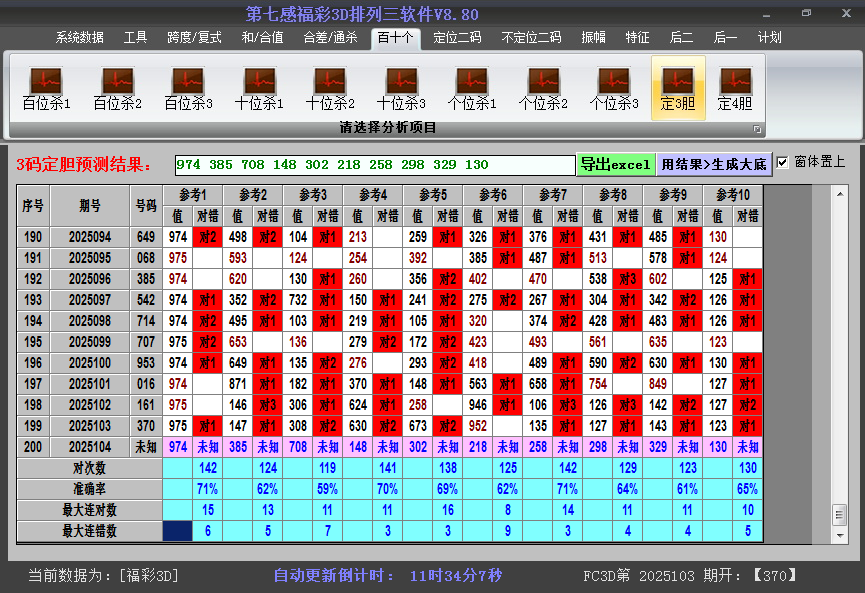Screen dimensions: 865x593
Task: Switch to the 定位二码 tab
Action: pos(457,38)
